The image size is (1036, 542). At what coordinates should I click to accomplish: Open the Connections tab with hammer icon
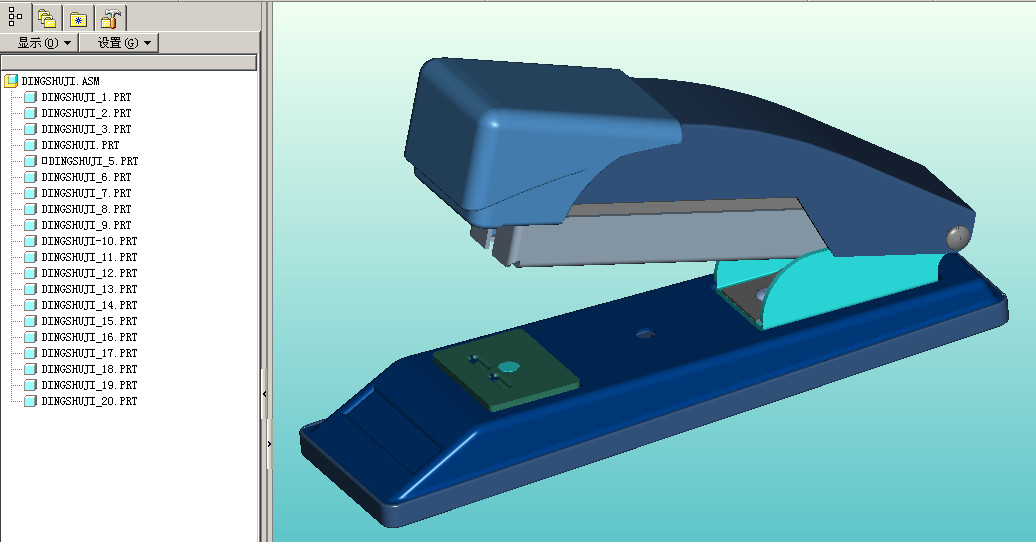coord(110,19)
